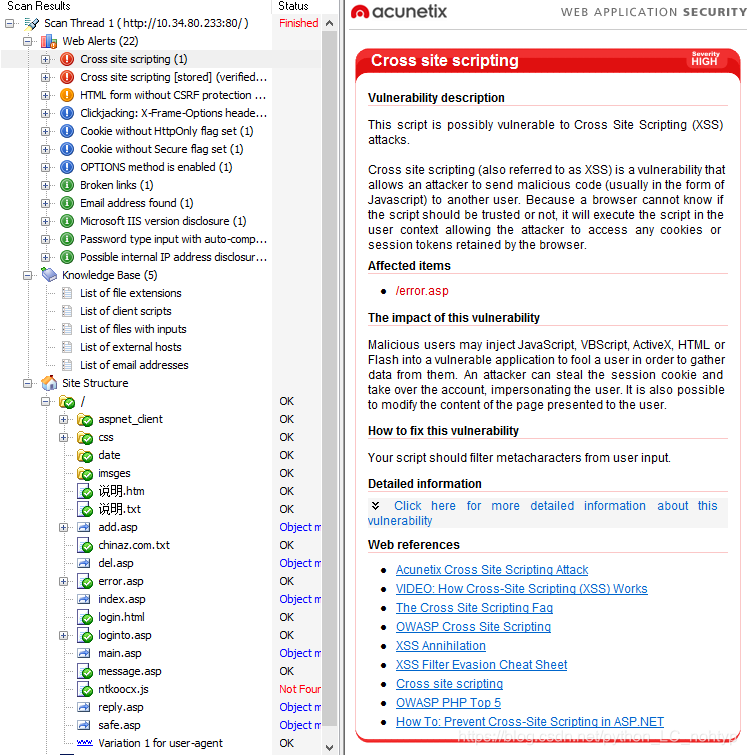This screenshot has height=755, width=747.
Task: Click the document icon for List of file extensions
Action: click(x=67, y=293)
